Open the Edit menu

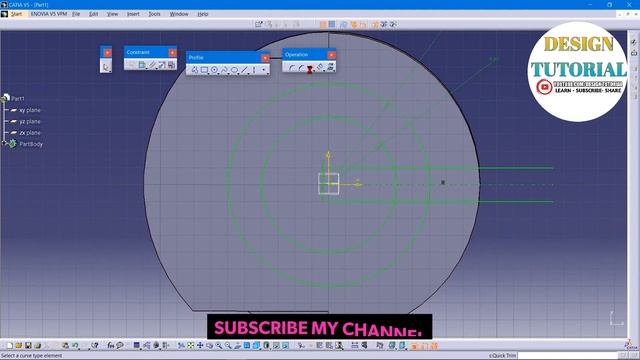(x=93, y=14)
